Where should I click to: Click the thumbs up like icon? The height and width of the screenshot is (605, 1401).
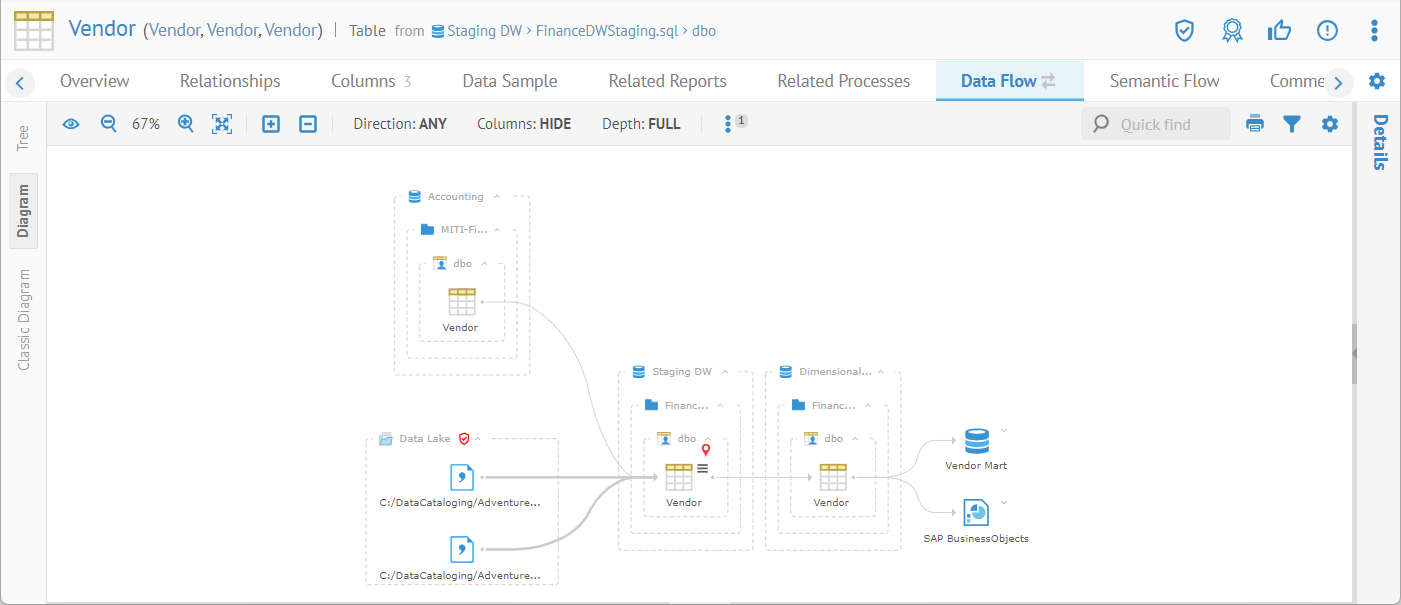(x=1279, y=31)
